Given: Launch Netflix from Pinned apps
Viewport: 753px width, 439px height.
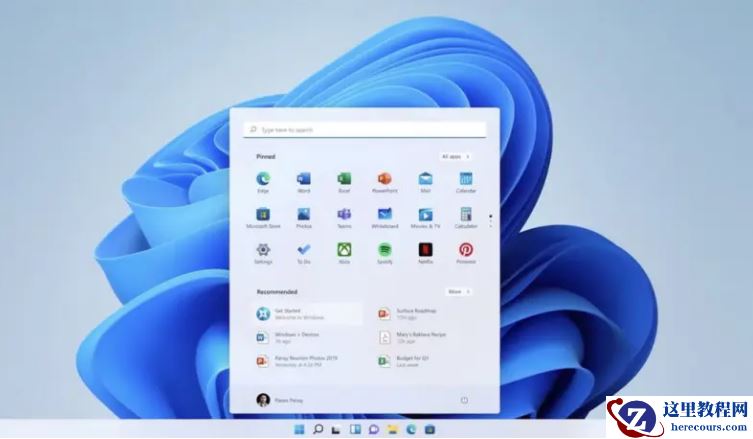Looking at the screenshot, I should (425, 254).
